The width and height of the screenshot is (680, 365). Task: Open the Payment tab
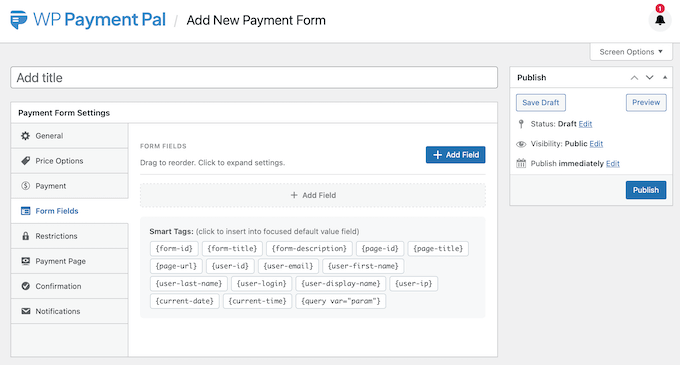click(x=69, y=186)
